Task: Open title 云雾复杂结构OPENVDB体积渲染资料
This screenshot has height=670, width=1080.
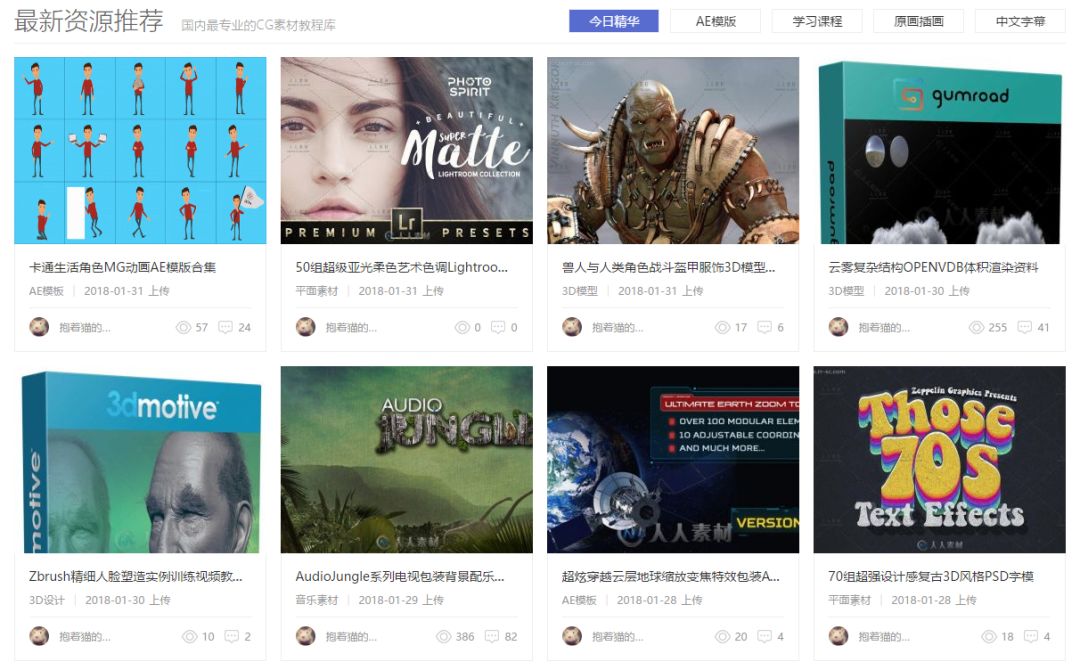Action: click(x=933, y=267)
